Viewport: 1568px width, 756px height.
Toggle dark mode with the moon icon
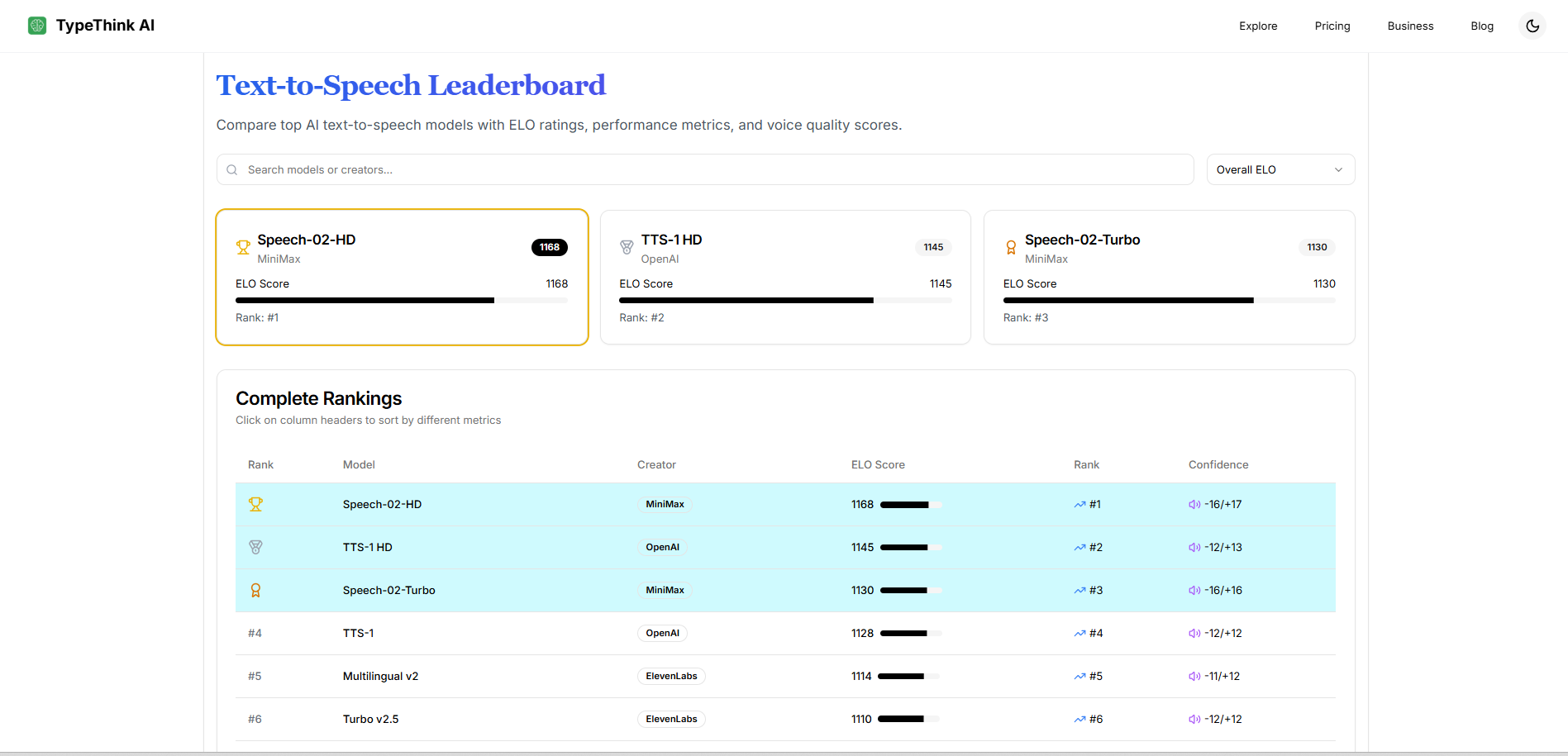coord(1532,26)
